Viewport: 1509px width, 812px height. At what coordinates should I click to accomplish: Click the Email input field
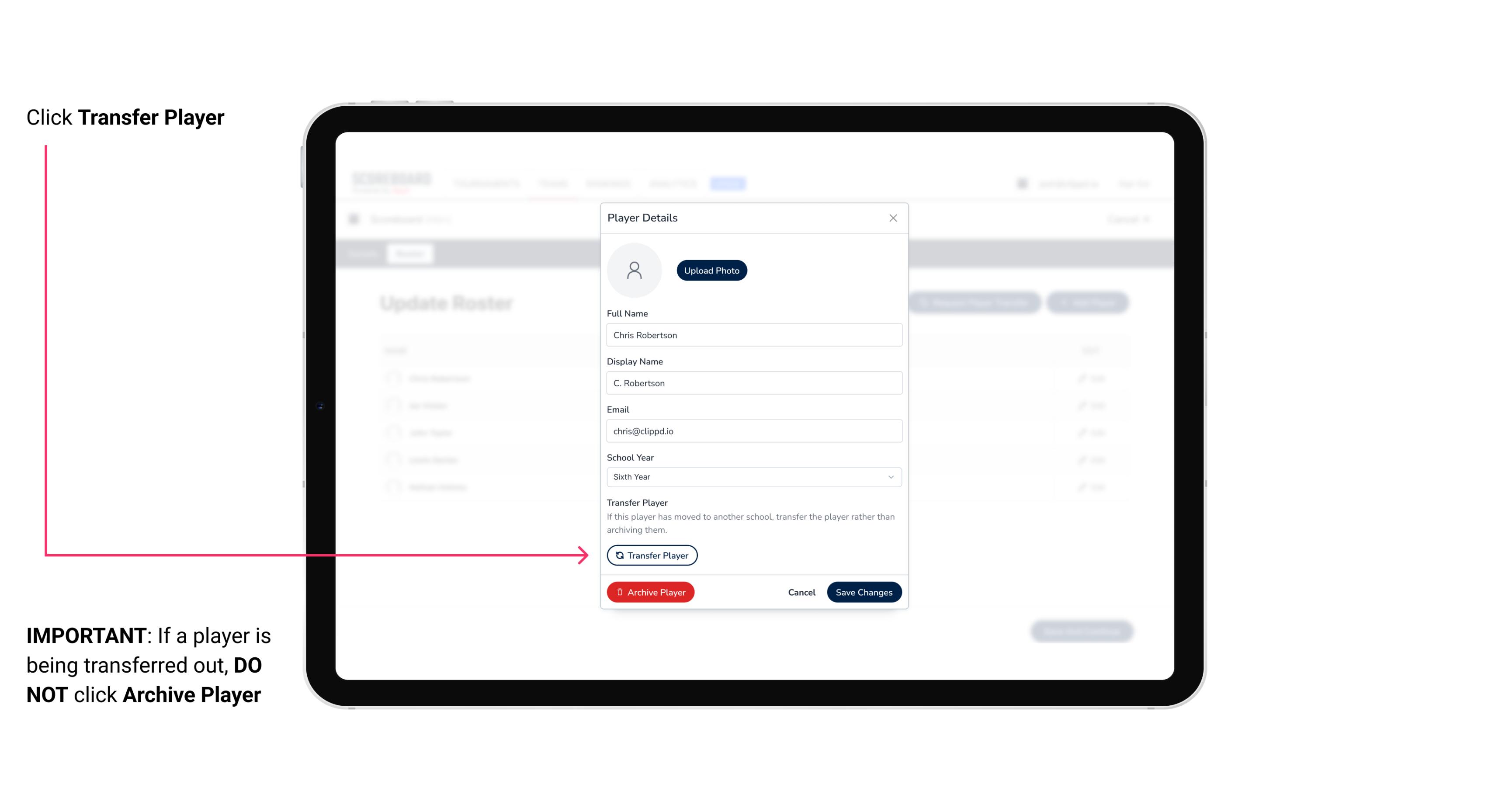tap(754, 431)
